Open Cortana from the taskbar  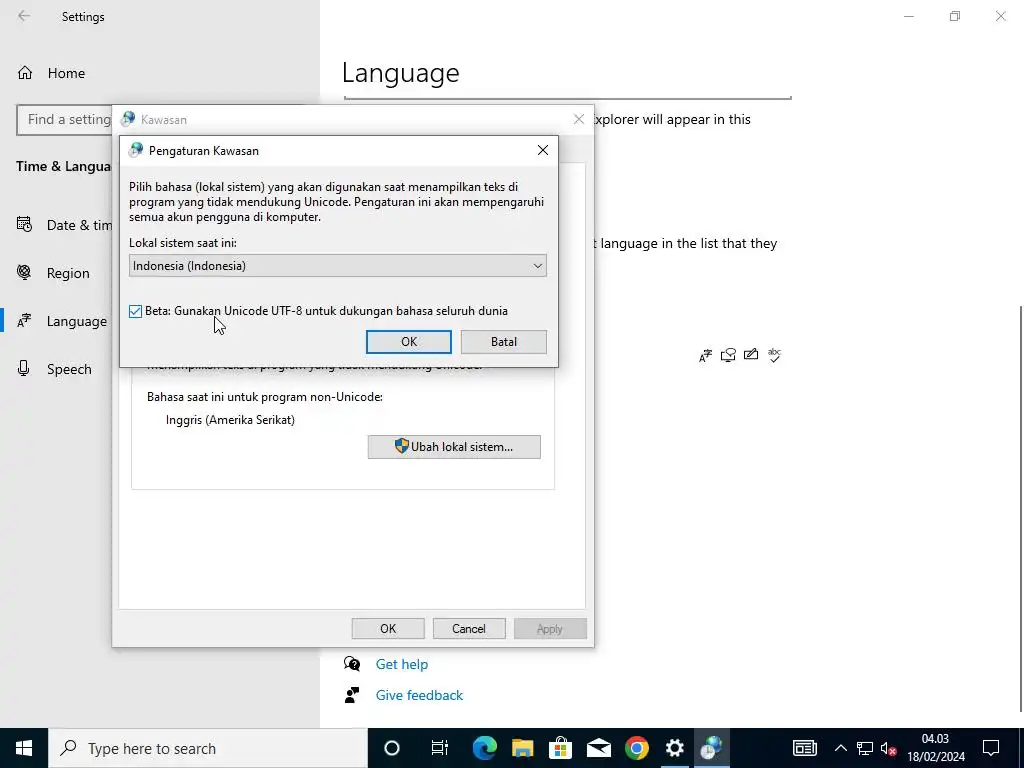tap(392, 748)
